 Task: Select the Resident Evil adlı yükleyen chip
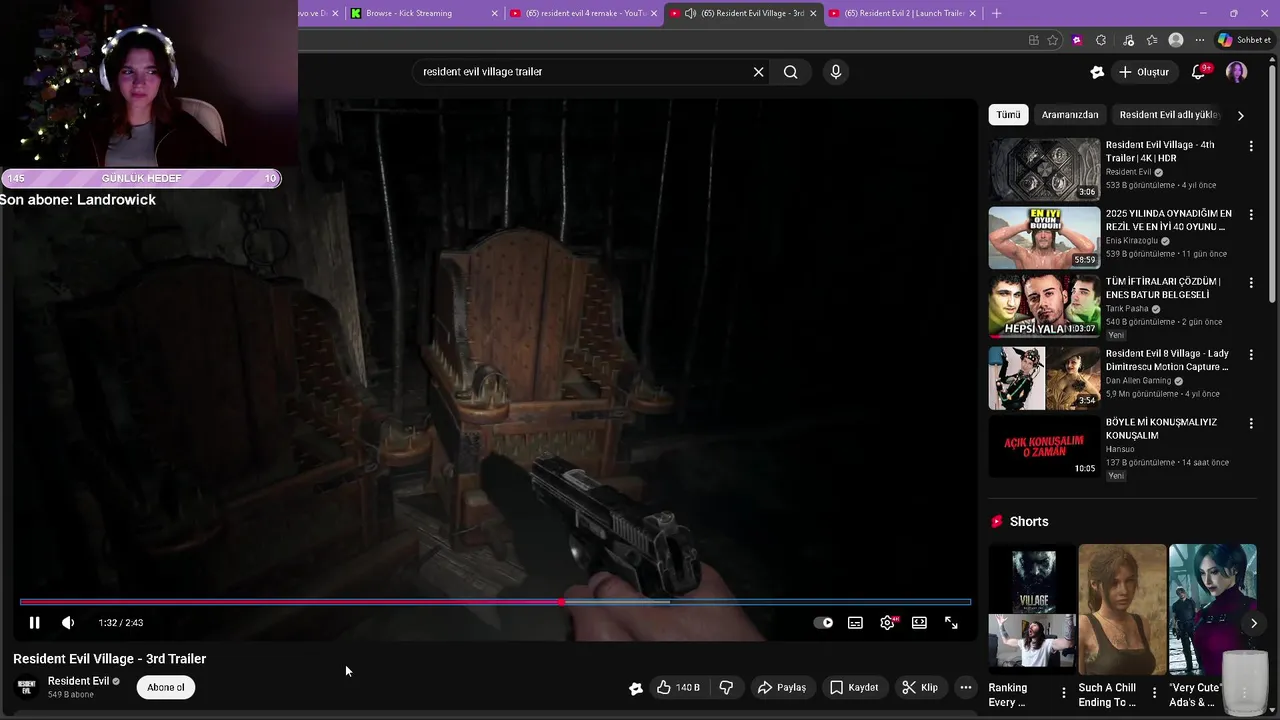pos(1170,115)
